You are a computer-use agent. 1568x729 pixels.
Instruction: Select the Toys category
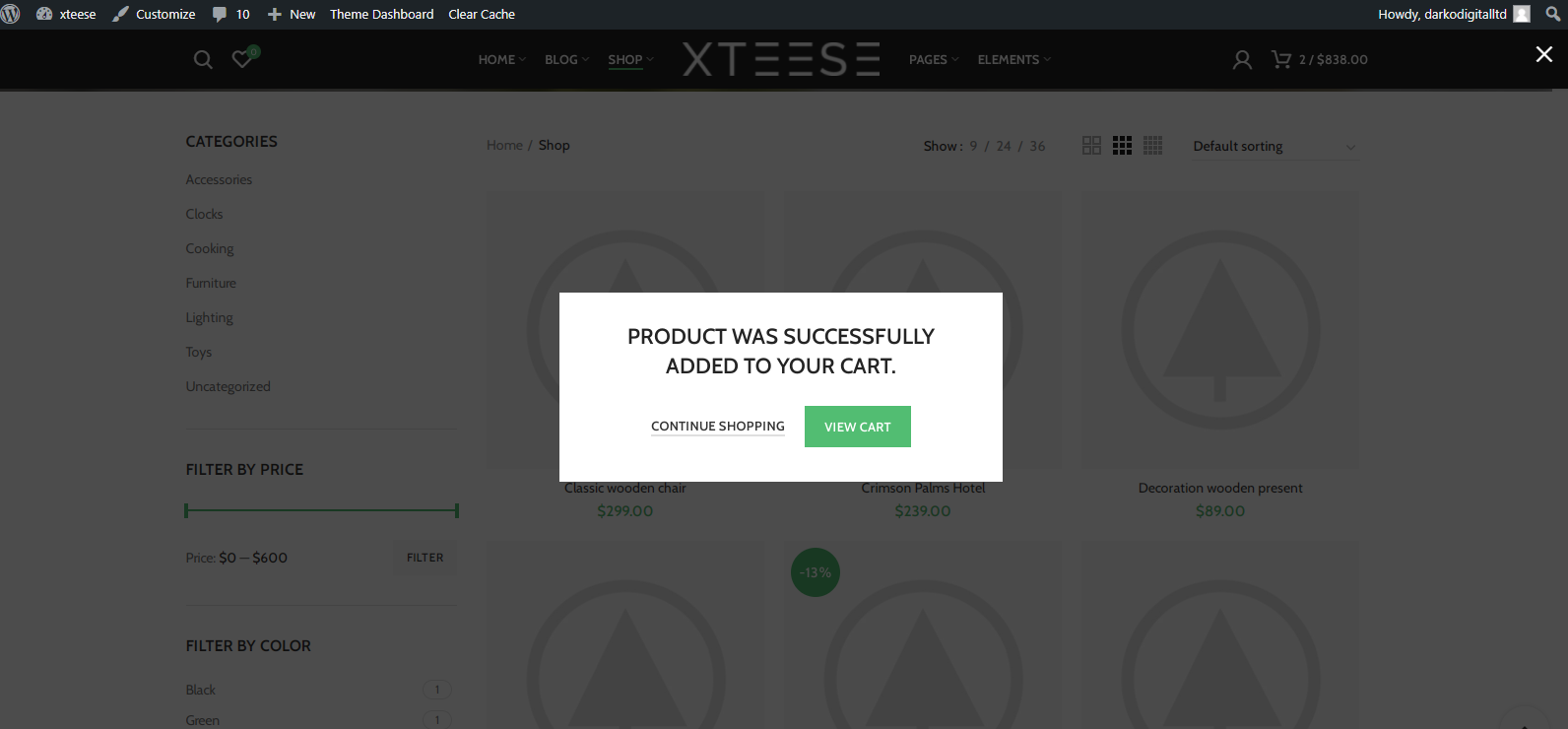[198, 352]
